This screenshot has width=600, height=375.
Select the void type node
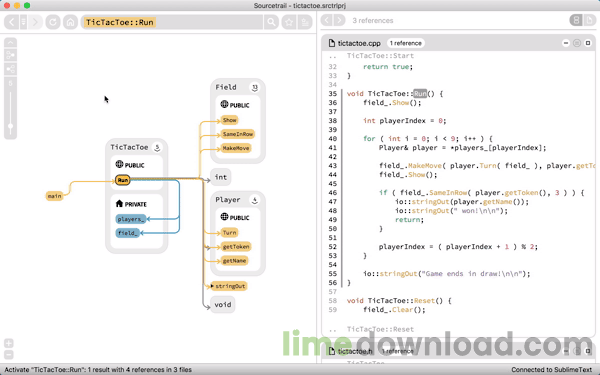coord(223,305)
